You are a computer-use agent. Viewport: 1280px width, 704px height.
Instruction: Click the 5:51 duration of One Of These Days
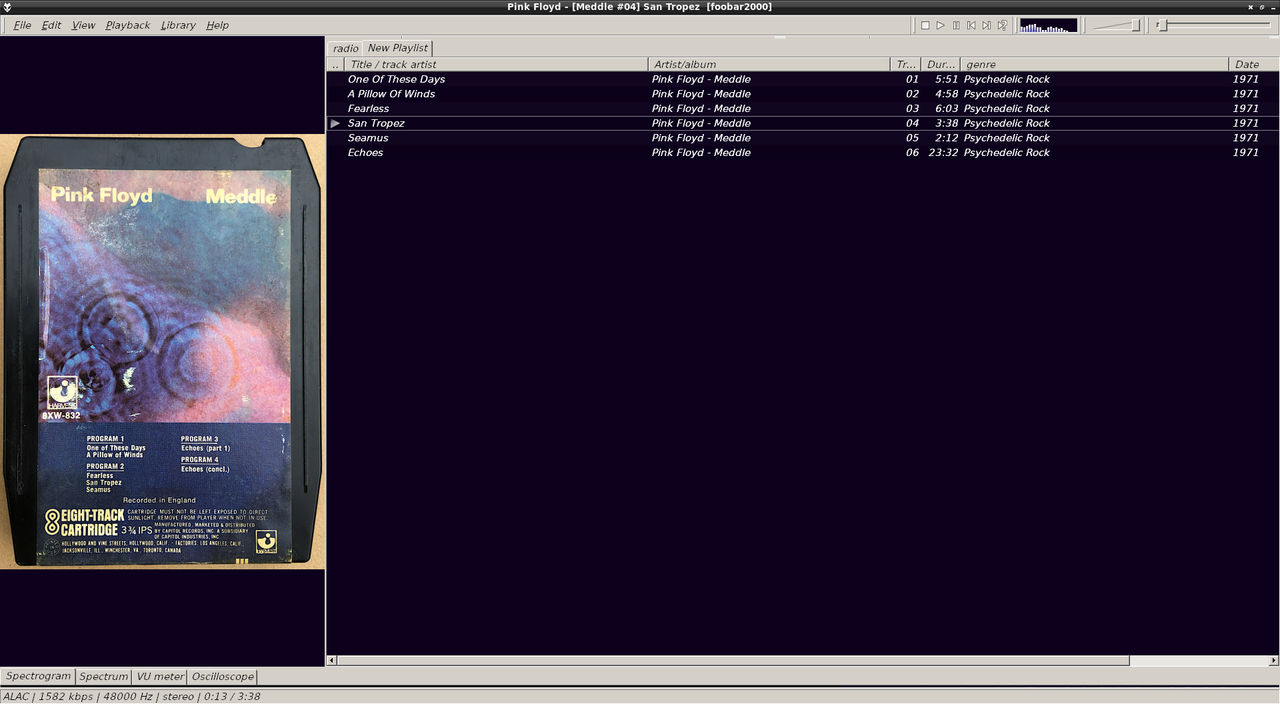point(946,79)
